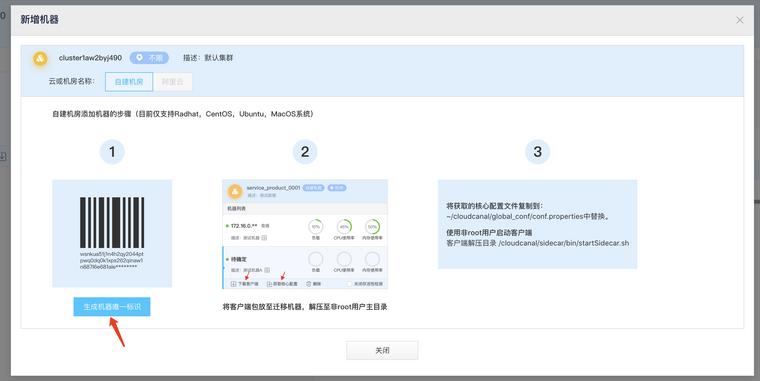This screenshot has width=760, height=381.
Task: Click the conf.properties path text
Action: (x=527, y=217)
